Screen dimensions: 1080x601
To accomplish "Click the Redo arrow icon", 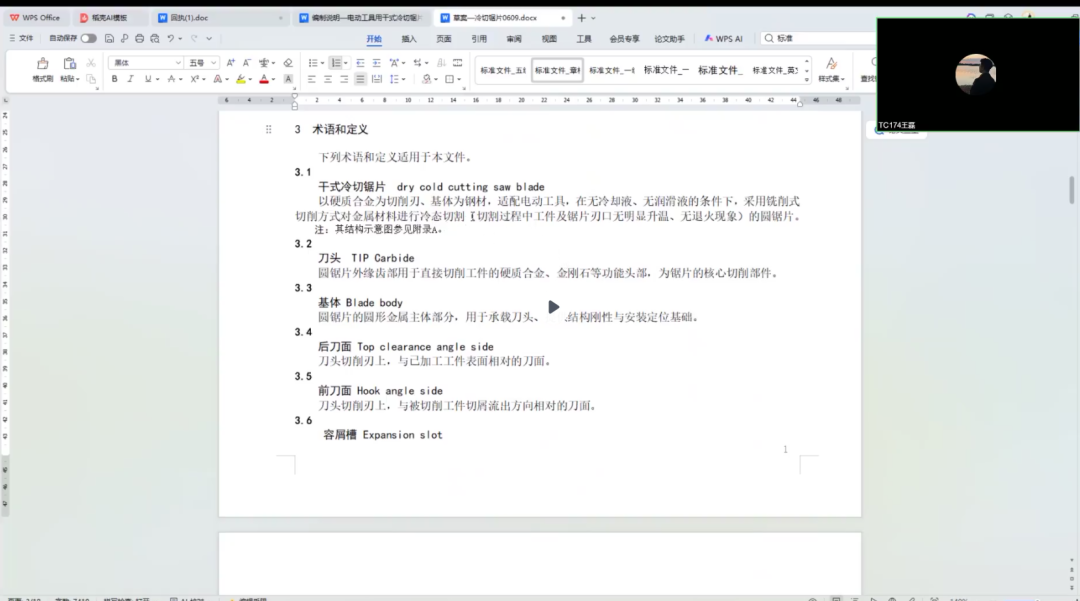I will [x=194, y=39].
